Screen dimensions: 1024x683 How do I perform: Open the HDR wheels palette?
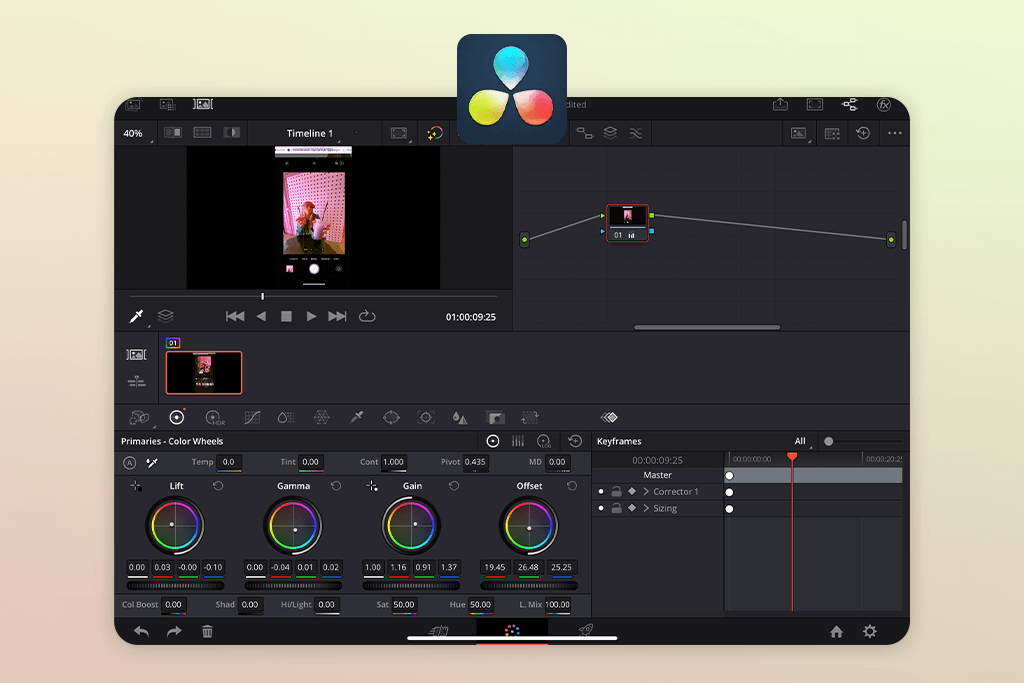pos(215,417)
